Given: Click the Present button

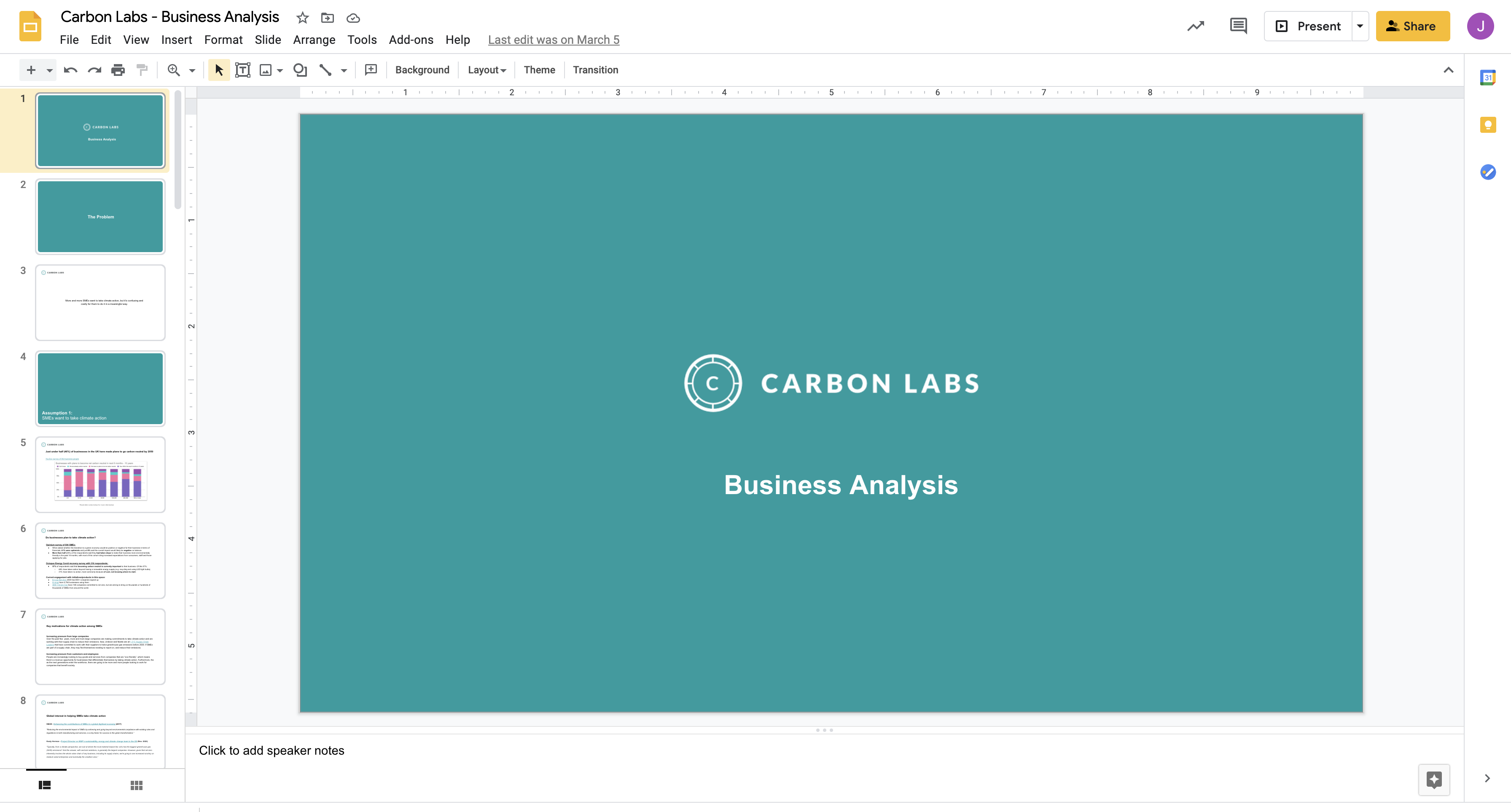Looking at the screenshot, I should click(x=1308, y=26).
